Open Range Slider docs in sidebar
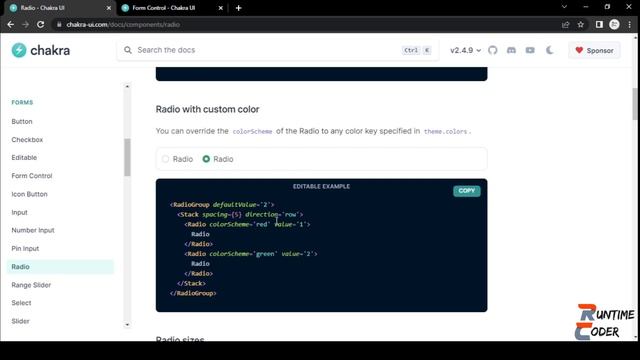The height and width of the screenshot is (360, 640). pos(31,285)
